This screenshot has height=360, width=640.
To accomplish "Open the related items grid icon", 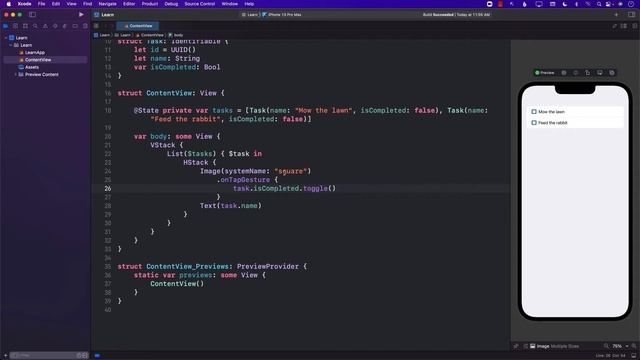I will (96, 26).
